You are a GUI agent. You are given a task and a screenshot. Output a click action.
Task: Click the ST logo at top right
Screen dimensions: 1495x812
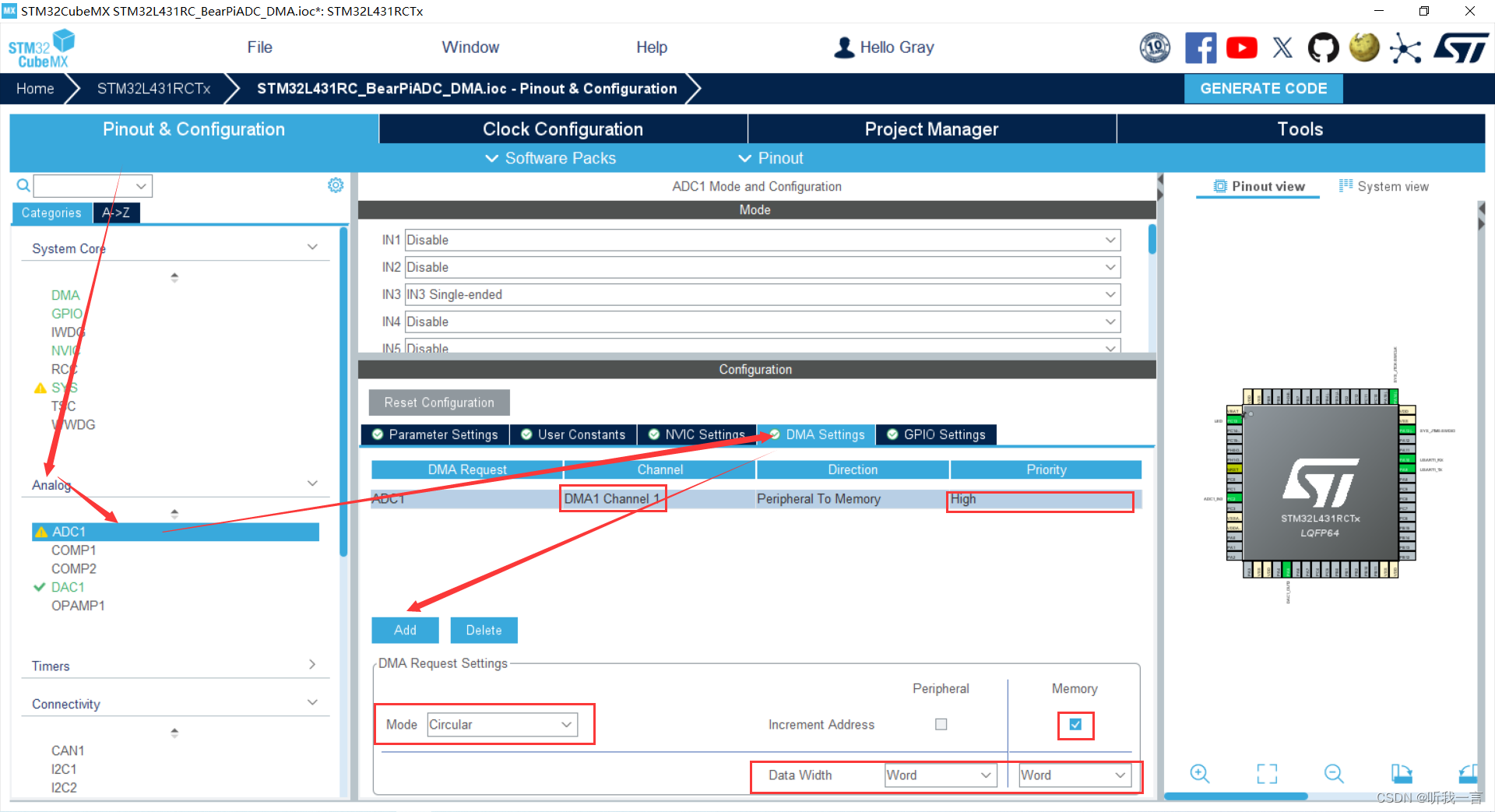point(1461,47)
